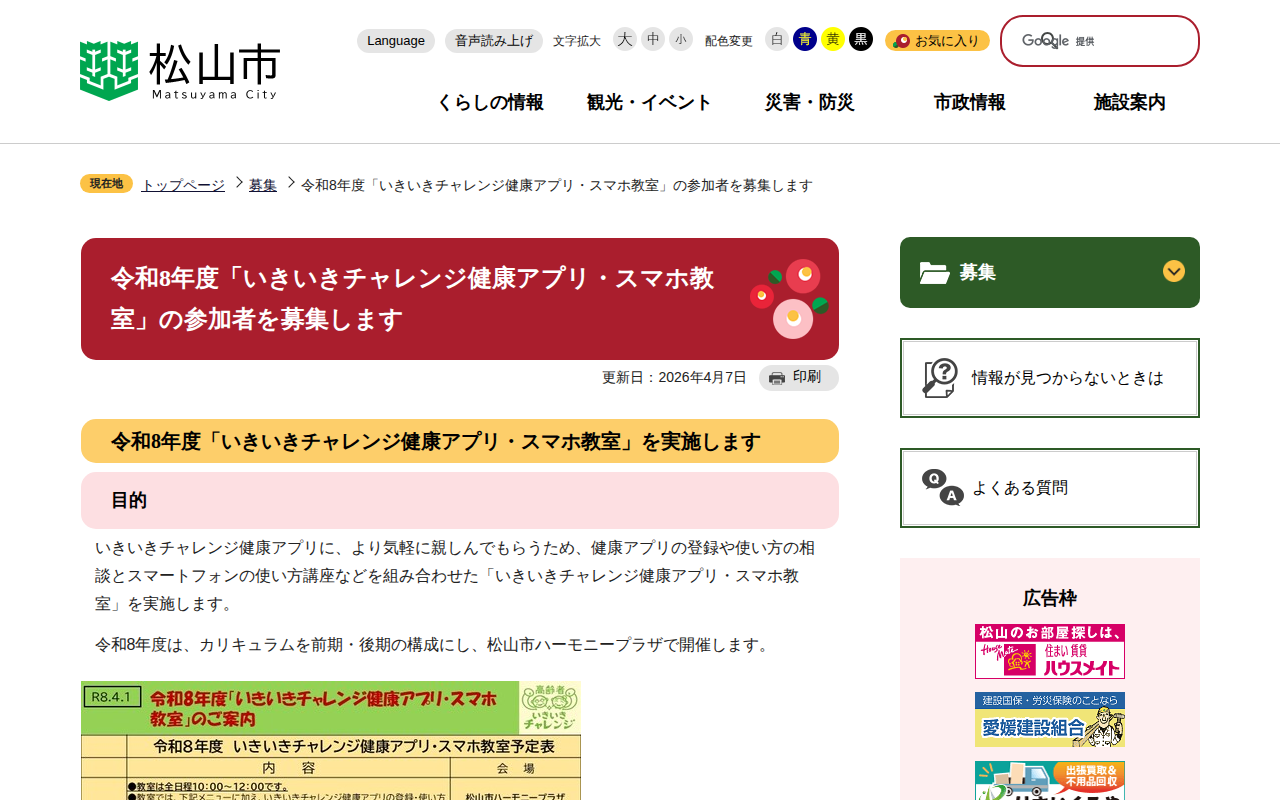
Task: Choose the black (黒) color scheme
Action: [861, 39]
